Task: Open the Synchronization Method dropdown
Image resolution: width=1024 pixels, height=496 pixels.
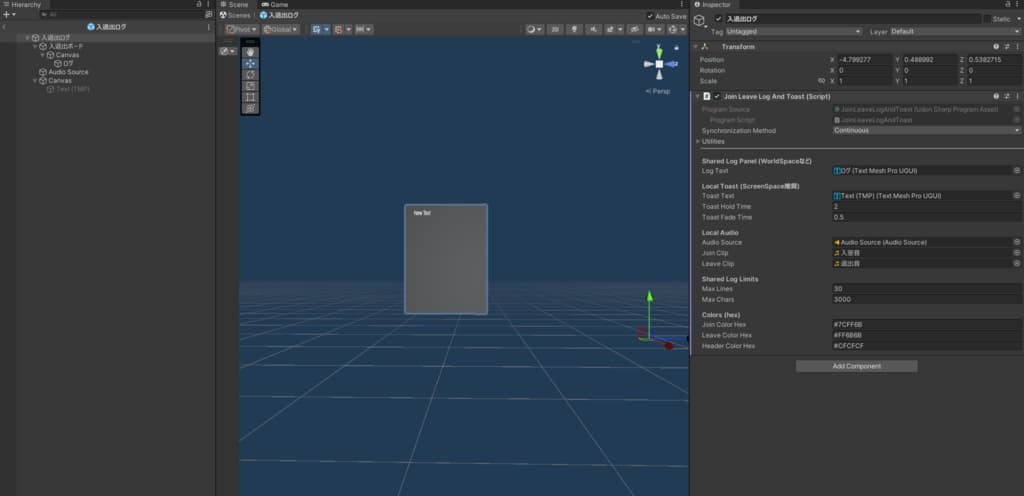Action: point(926,131)
